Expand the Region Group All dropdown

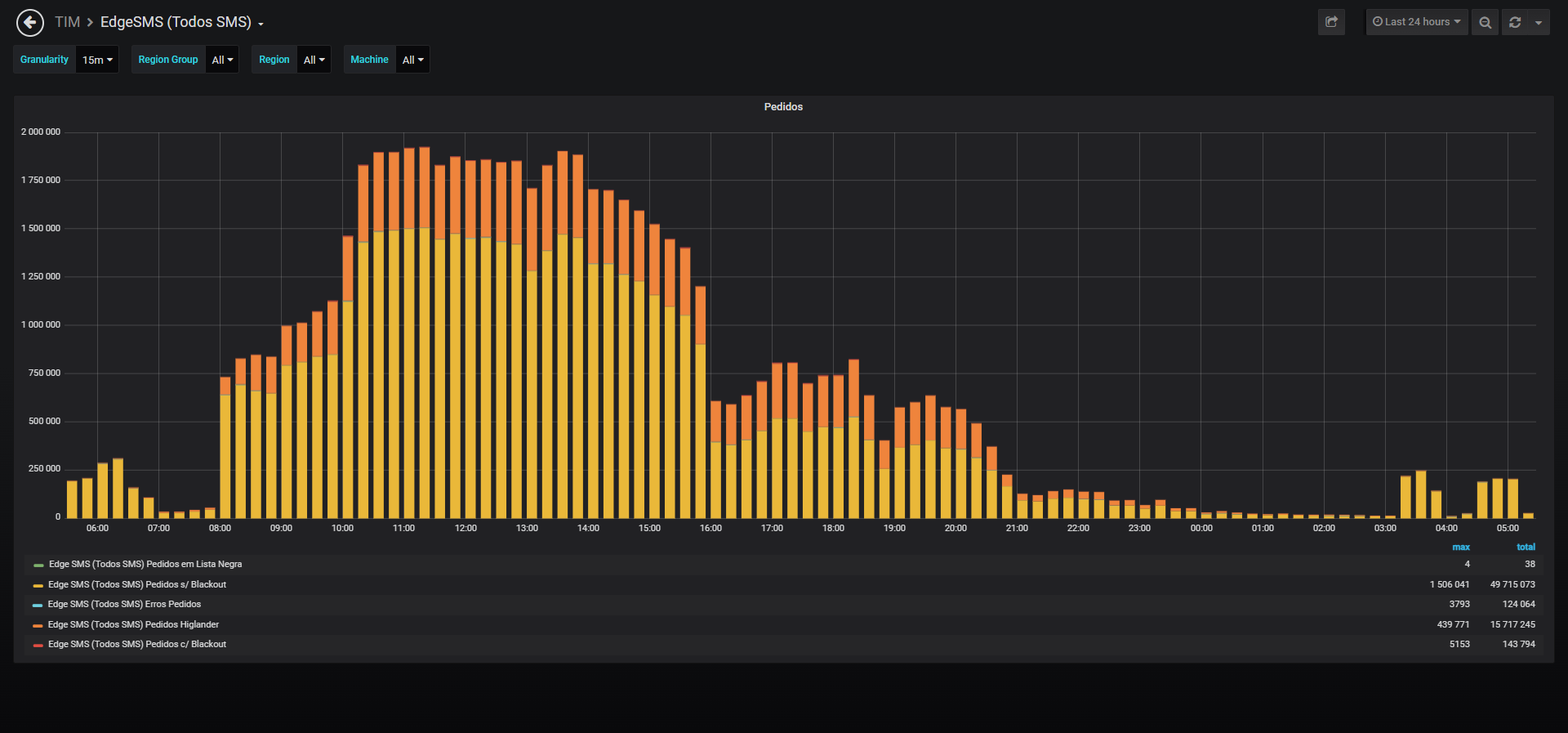[222, 60]
